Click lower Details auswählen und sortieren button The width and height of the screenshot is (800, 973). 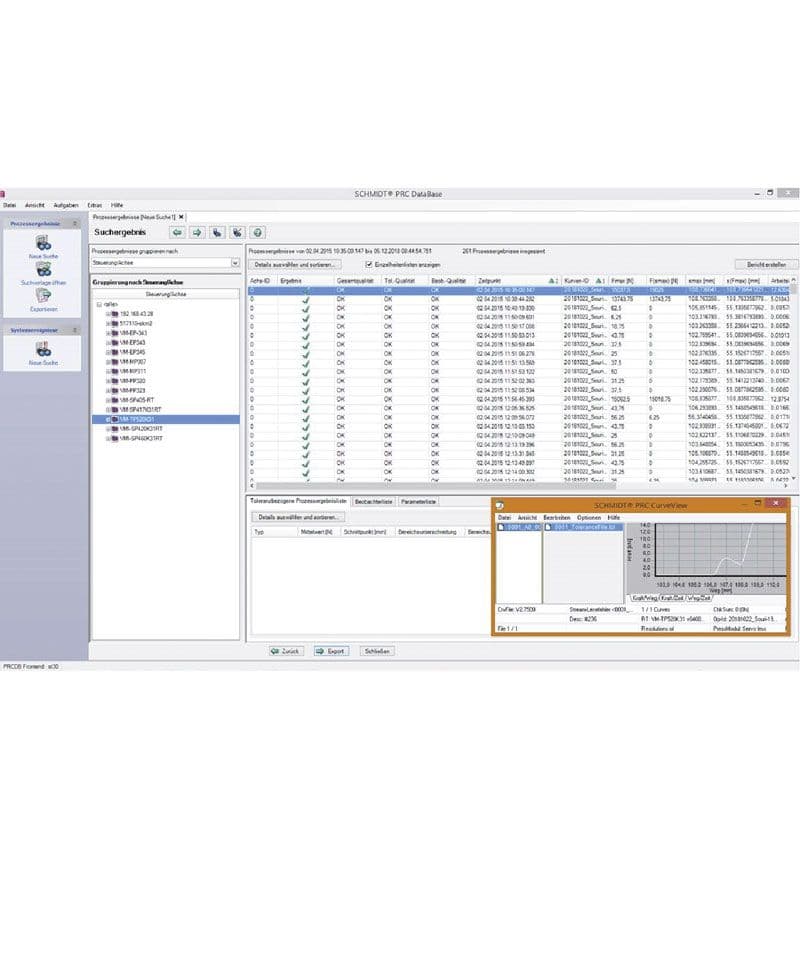(x=299, y=517)
